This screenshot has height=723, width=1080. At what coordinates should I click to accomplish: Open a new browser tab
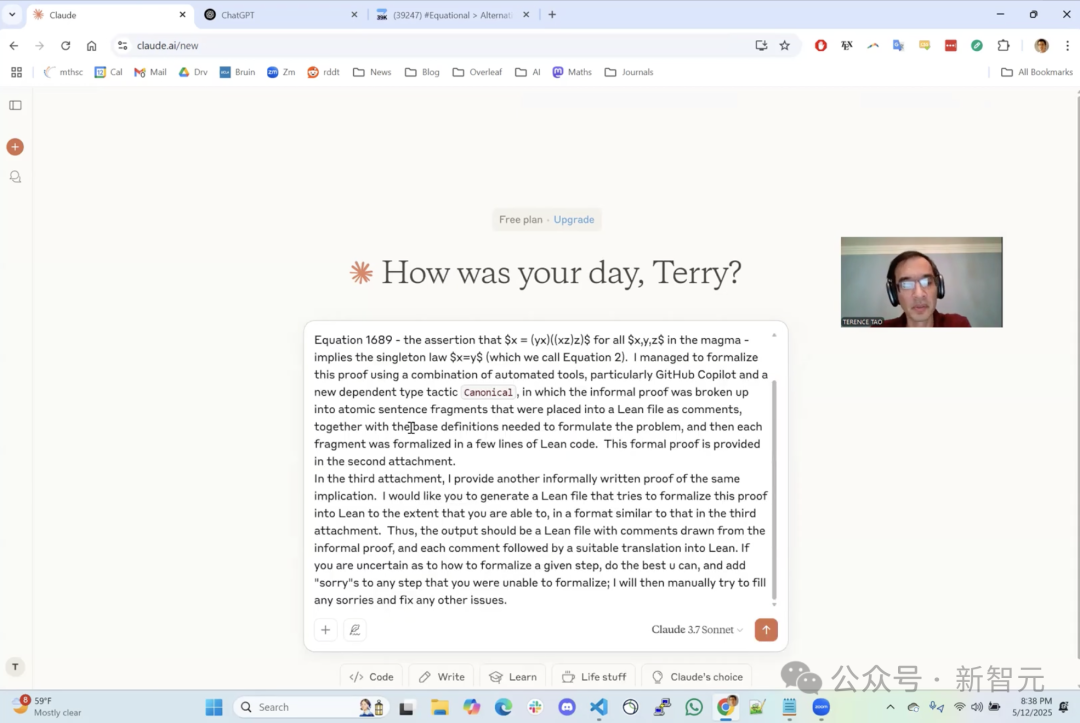point(552,14)
